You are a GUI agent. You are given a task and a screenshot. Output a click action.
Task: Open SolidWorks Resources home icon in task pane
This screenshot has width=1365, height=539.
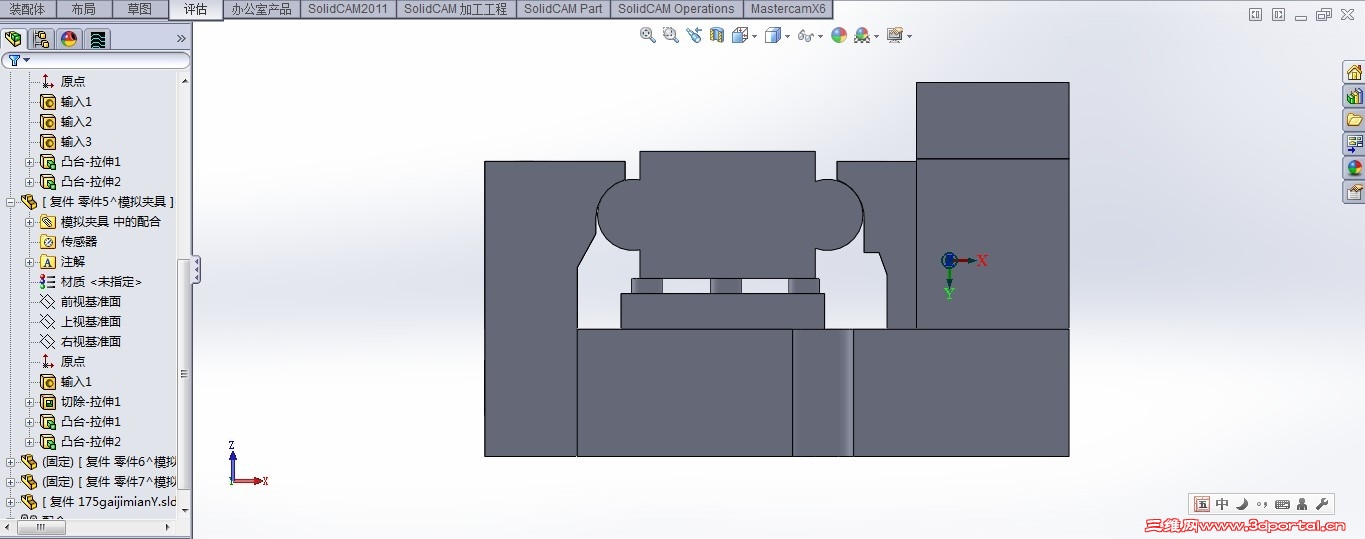1354,72
